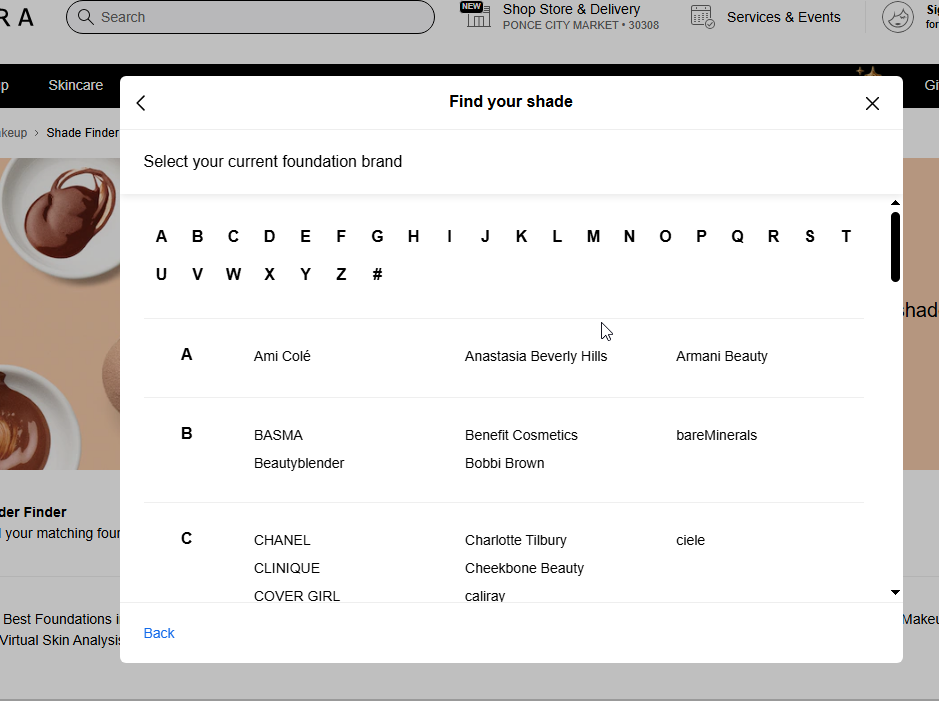Select the CLINIQUE brand
This screenshot has width=939, height=701.
[x=286, y=568]
